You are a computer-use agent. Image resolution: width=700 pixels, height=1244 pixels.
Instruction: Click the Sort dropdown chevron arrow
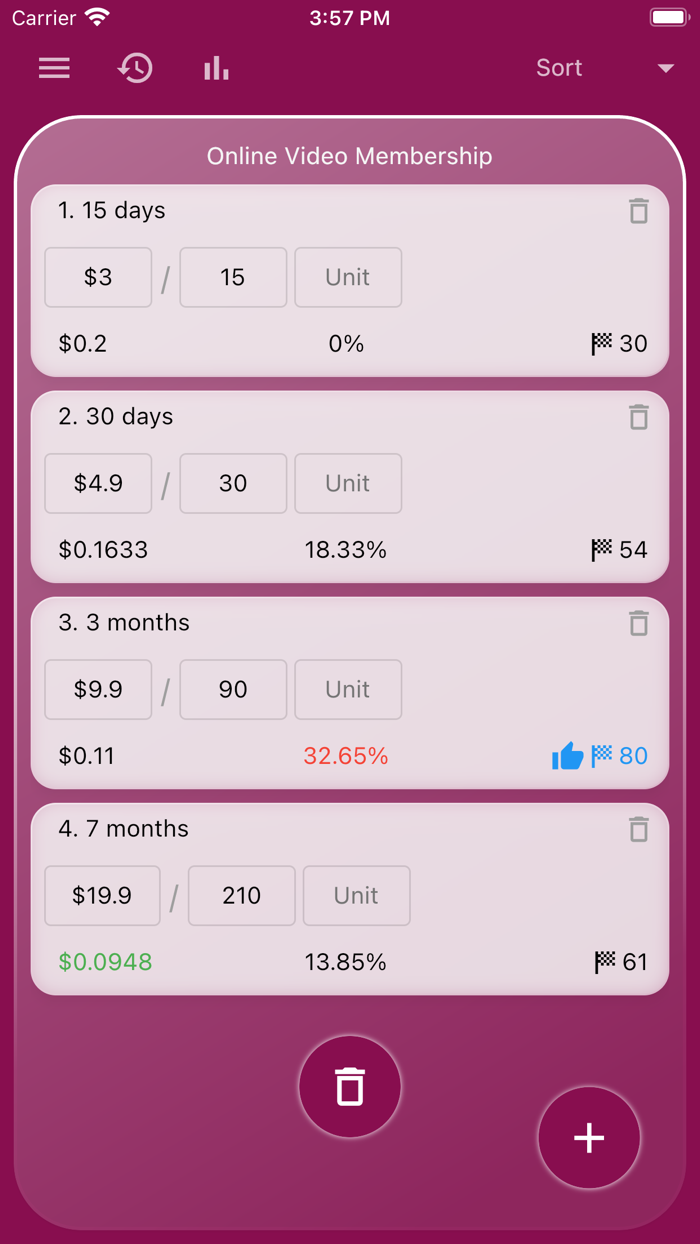point(665,69)
